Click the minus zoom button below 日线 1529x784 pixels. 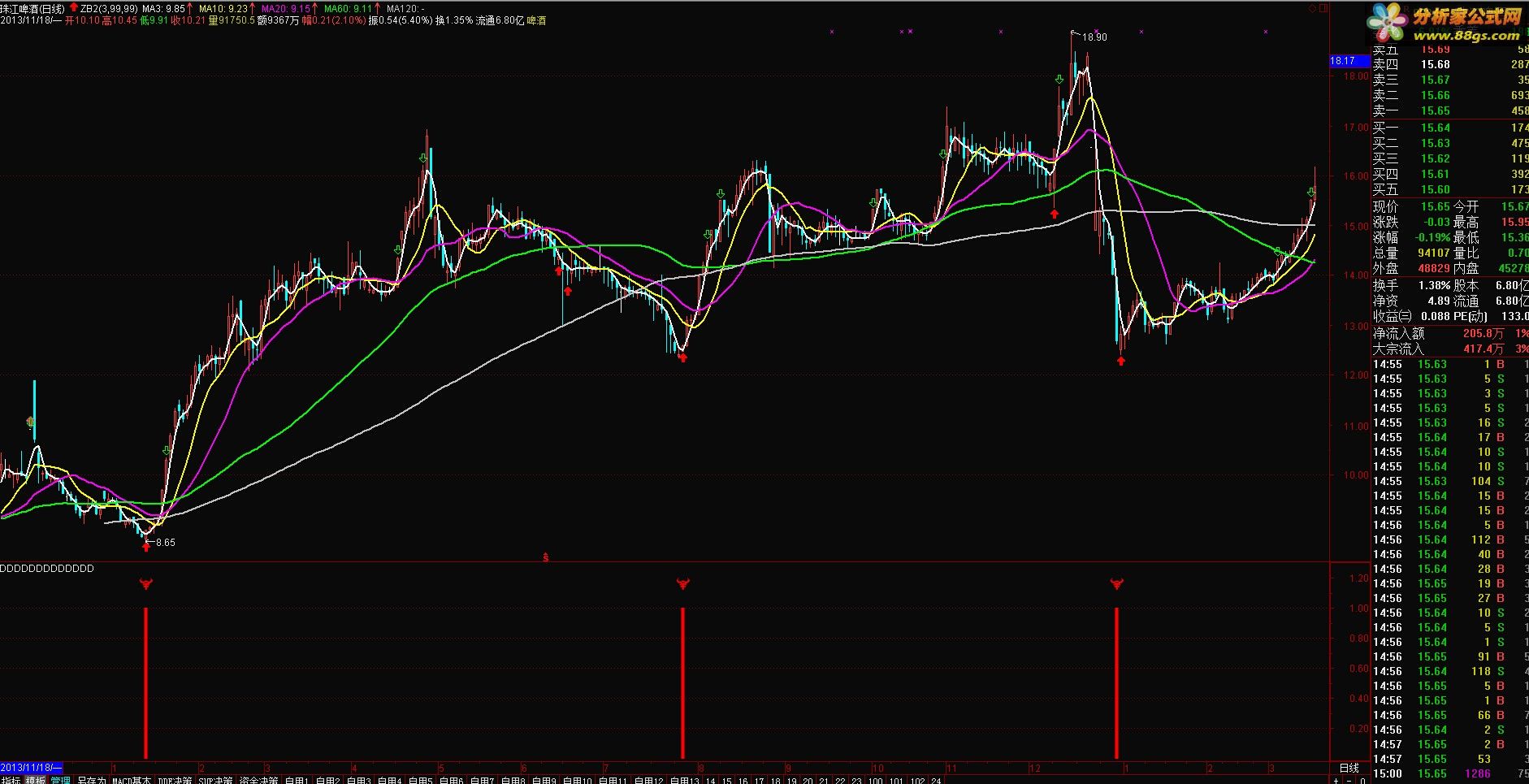click(x=1349, y=780)
